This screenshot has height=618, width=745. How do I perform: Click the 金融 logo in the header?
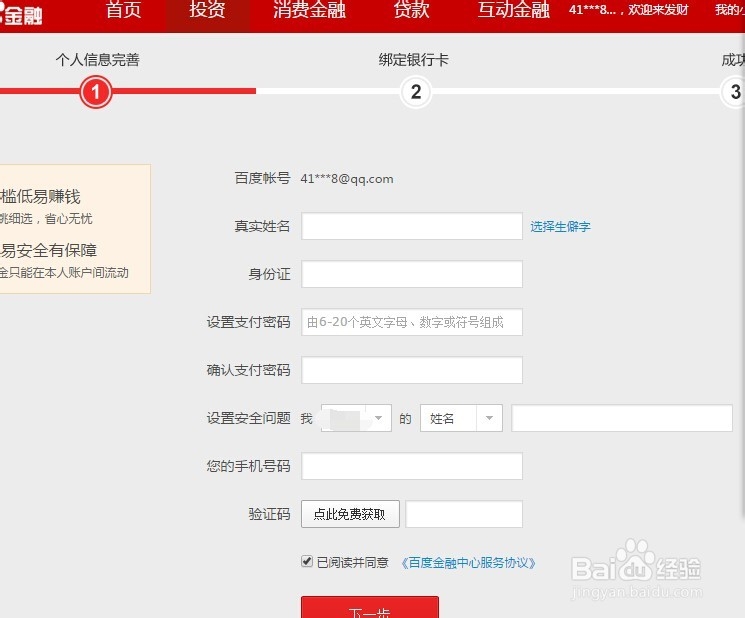coord(21,15)
